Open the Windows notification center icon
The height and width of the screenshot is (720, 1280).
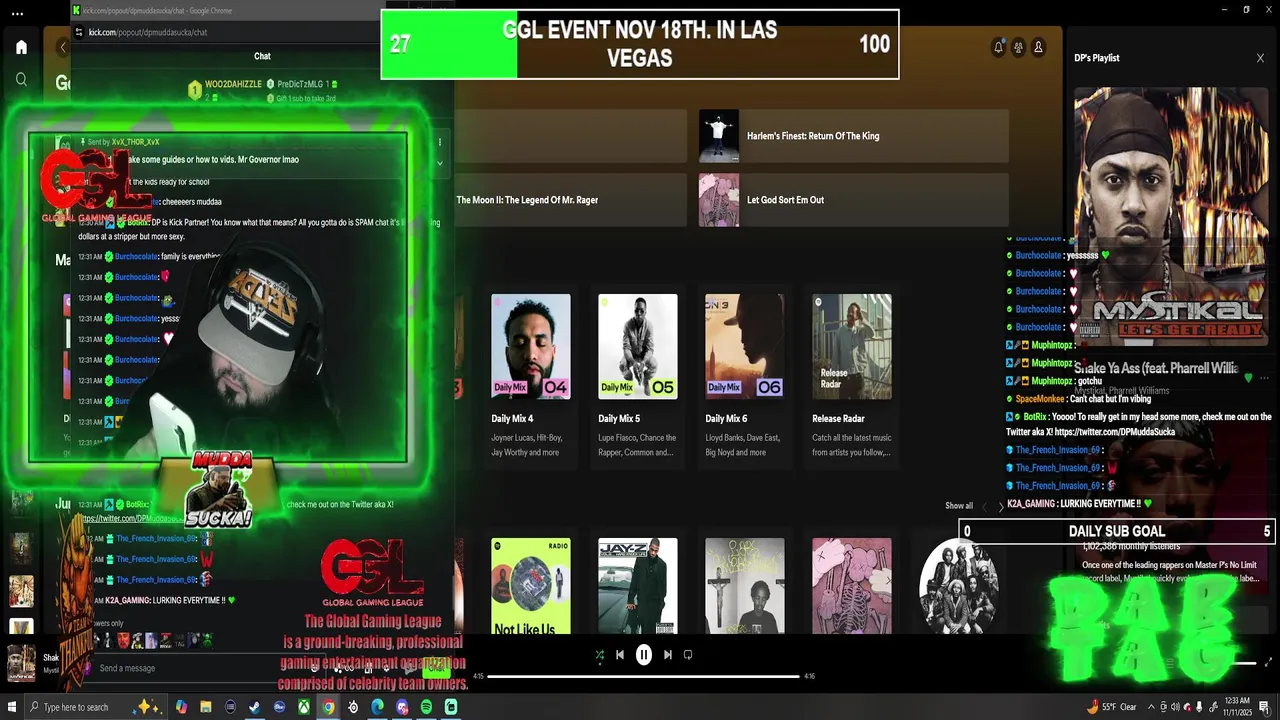(1265, 707)
